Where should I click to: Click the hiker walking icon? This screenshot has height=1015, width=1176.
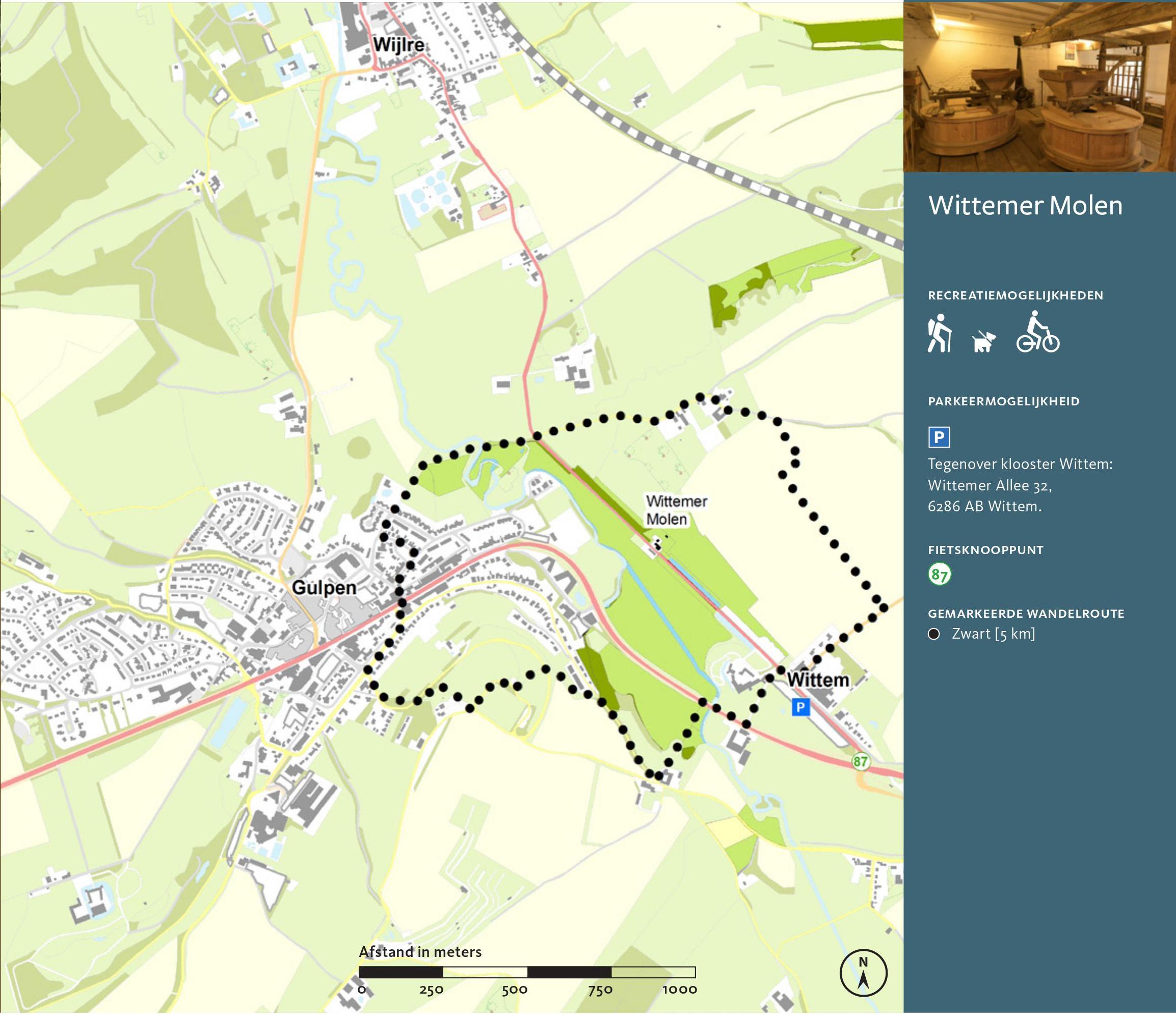[940, 334]
